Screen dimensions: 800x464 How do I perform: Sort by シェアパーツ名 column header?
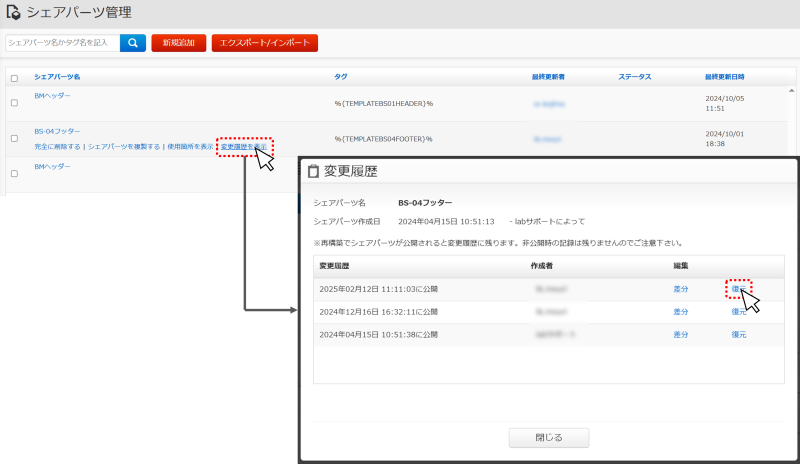[x=57, y=77]
